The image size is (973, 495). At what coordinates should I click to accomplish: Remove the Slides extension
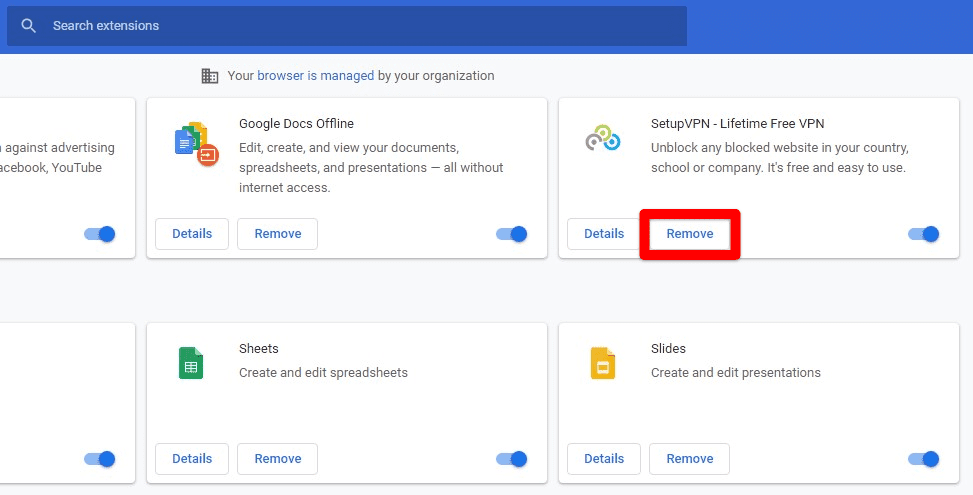click(689, 459)
